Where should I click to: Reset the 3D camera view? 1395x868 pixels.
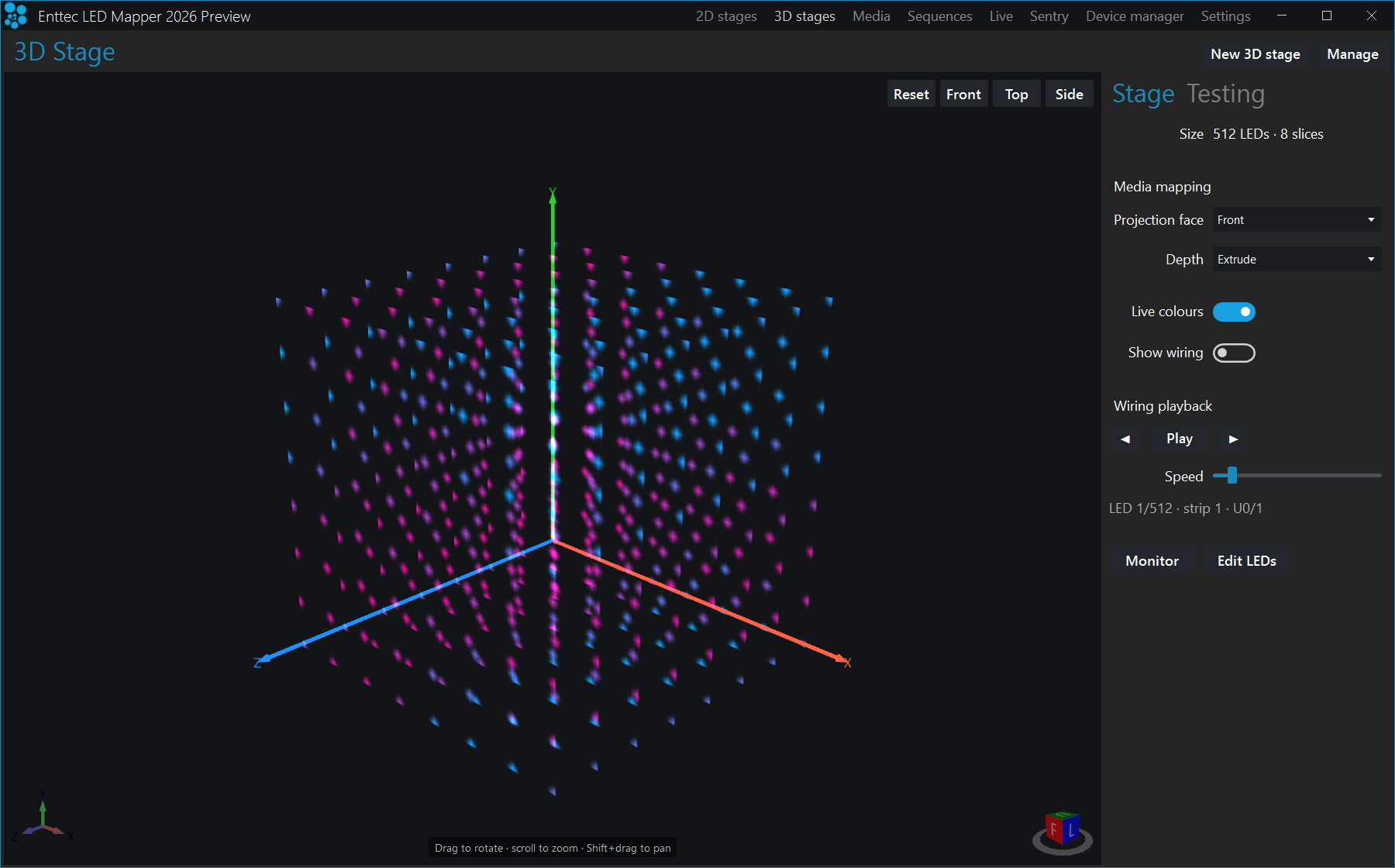click(911, 94)
